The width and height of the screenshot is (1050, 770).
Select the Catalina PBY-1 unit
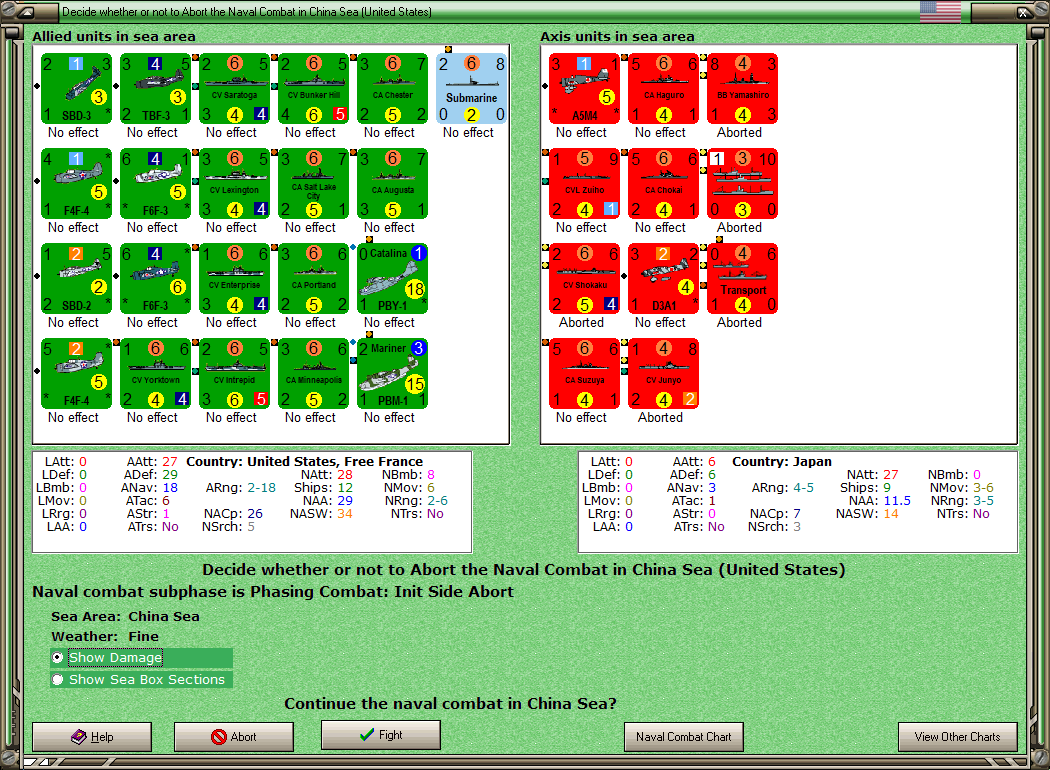(392, 279)
